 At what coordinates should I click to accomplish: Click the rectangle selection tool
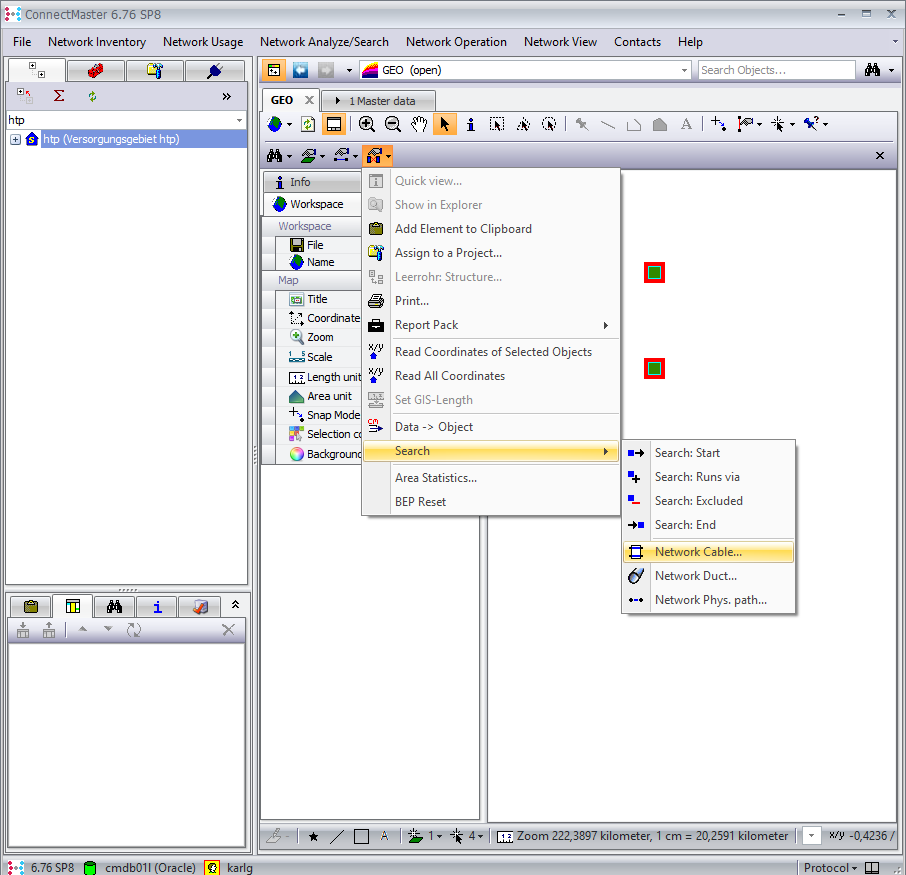click(496, 124)
